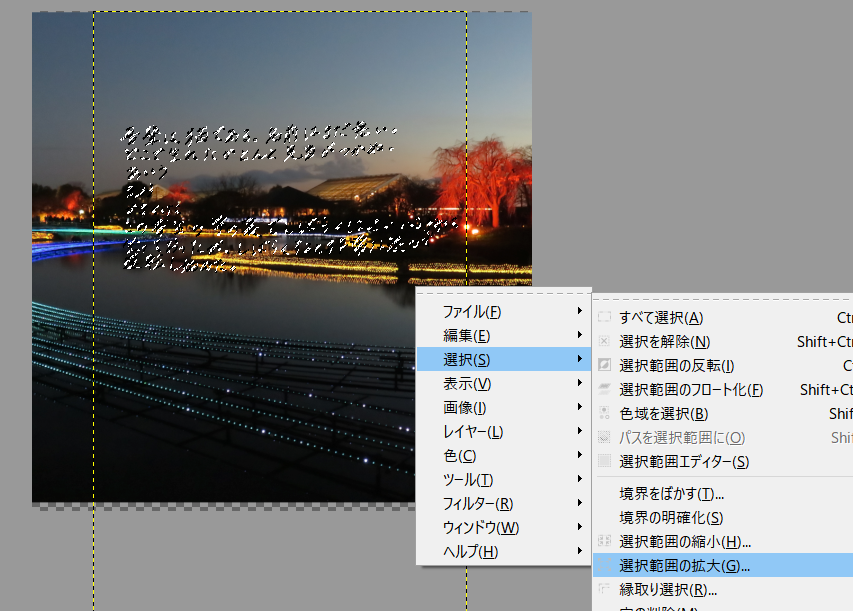Click the shrink icon beside 選択範囲の縮小(H)

click(x=604, y=541)
